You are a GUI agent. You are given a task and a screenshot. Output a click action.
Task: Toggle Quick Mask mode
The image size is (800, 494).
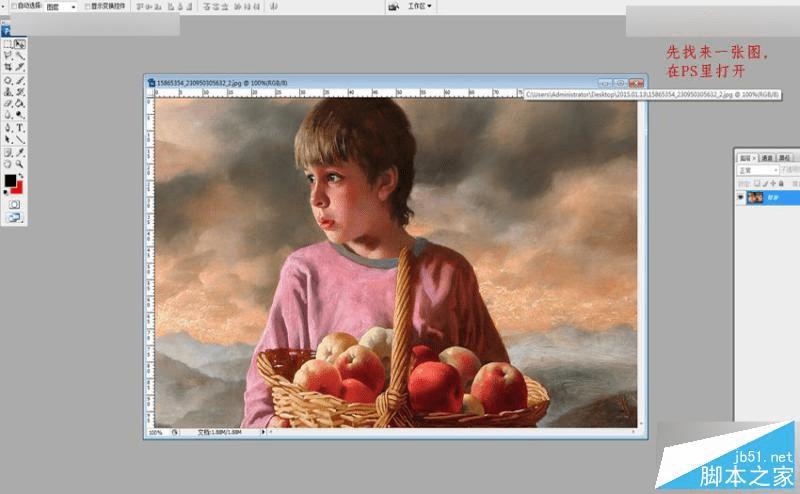(x=14, y=204)
